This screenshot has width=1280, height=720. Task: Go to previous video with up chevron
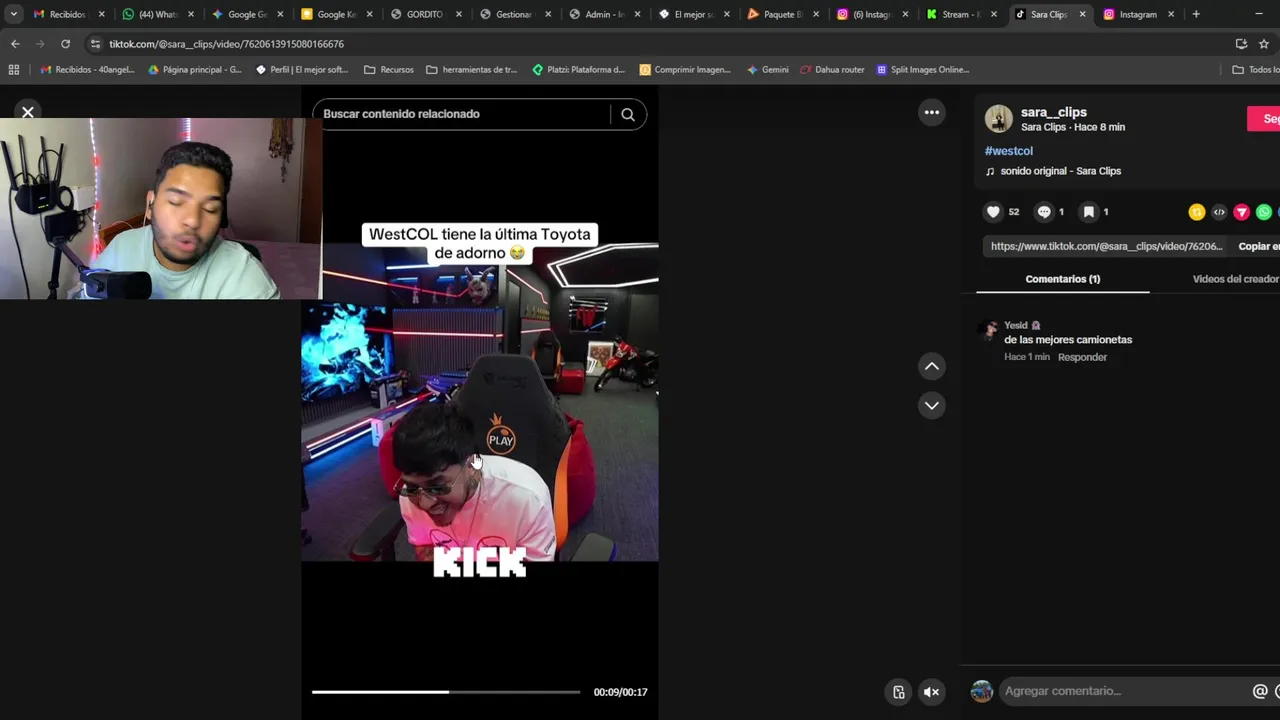[932, 366]
